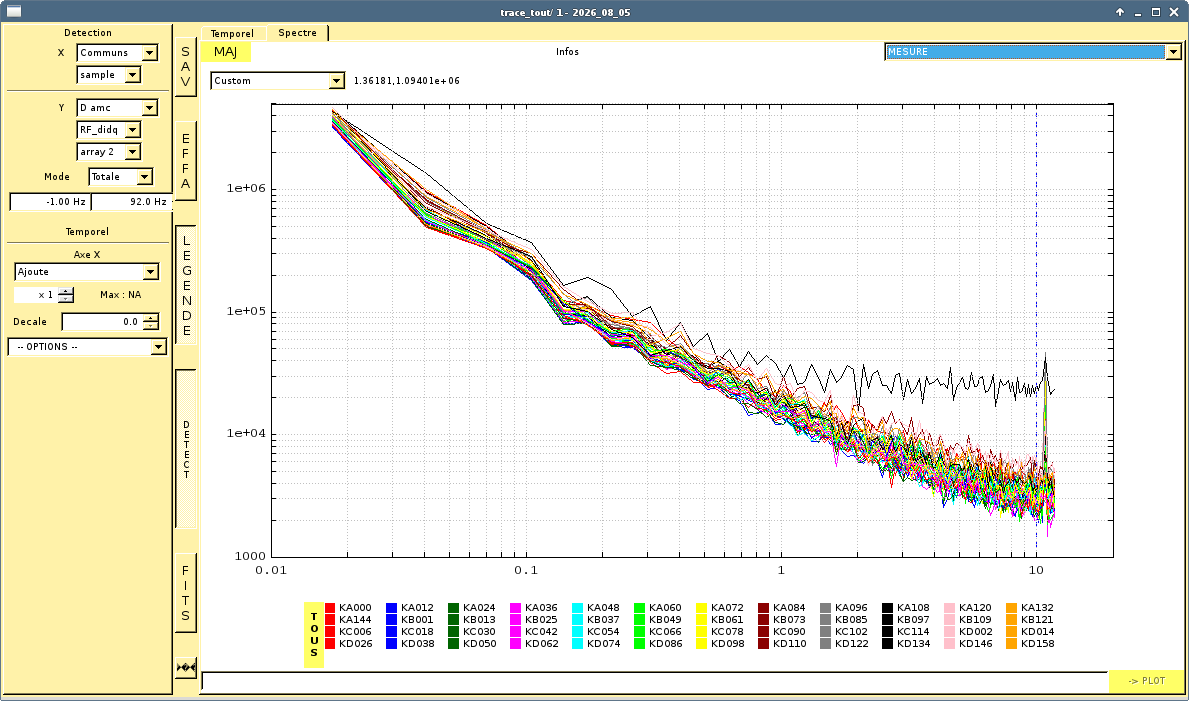Toggle the KA000 red legend swatch

[330, 608]
